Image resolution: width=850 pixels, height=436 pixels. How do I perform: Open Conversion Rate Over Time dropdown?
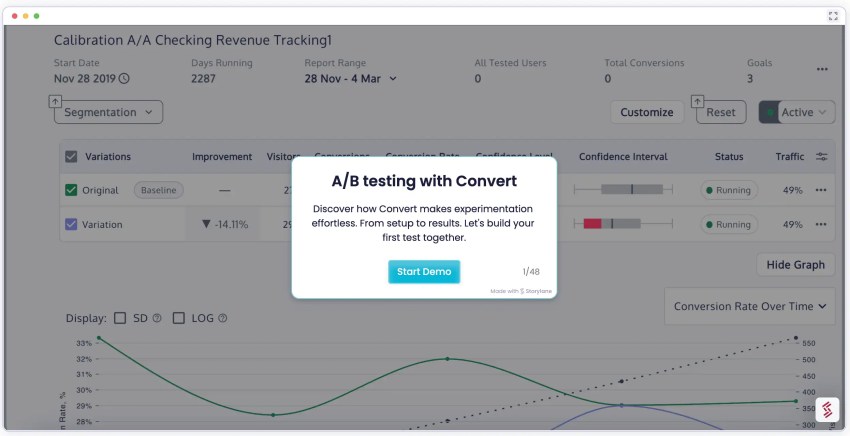coord(750,306)
